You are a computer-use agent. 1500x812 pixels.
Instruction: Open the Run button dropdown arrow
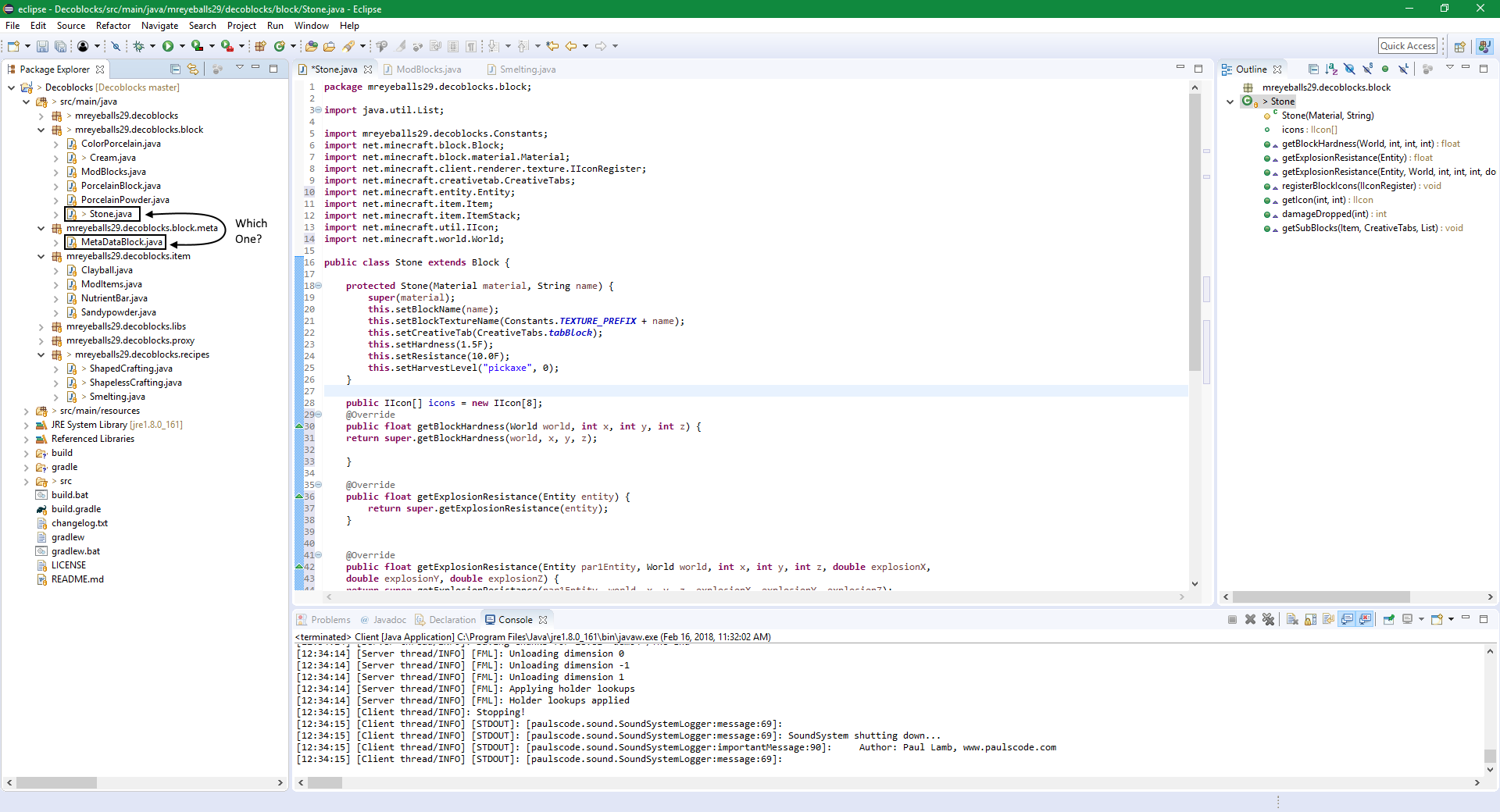point(182,47)
